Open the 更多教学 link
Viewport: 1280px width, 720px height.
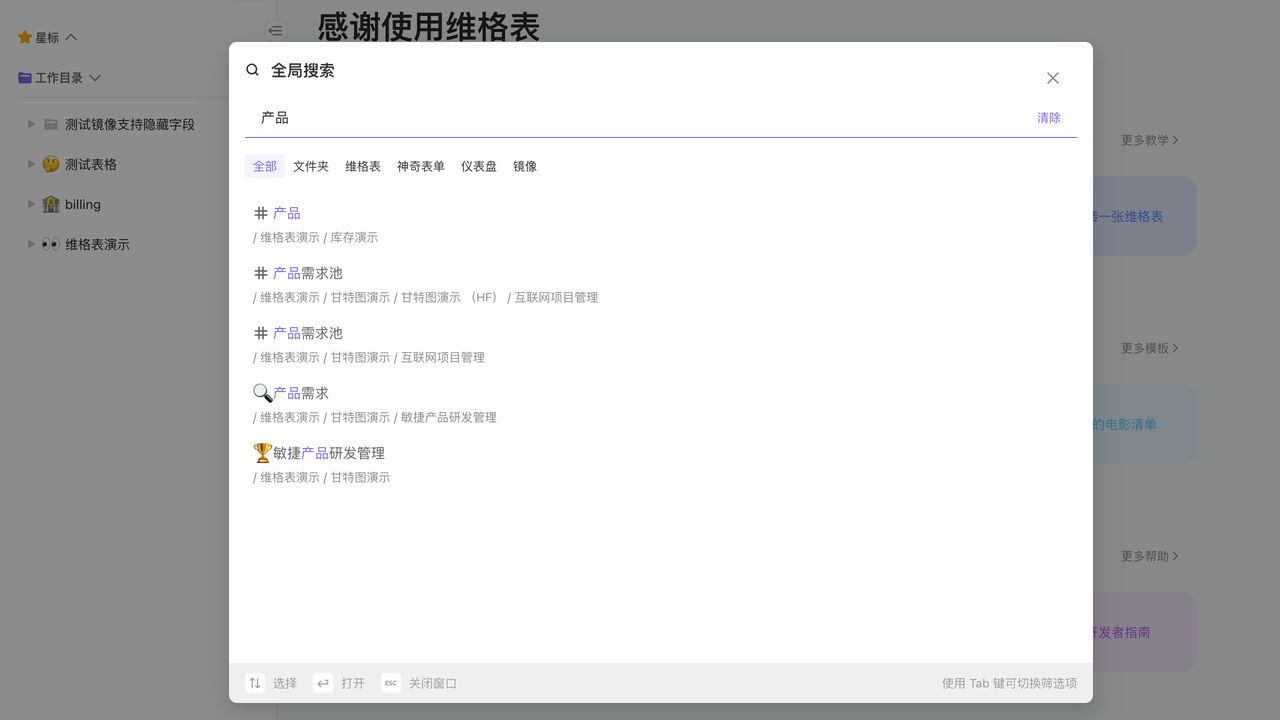[x=1149, y=140]
